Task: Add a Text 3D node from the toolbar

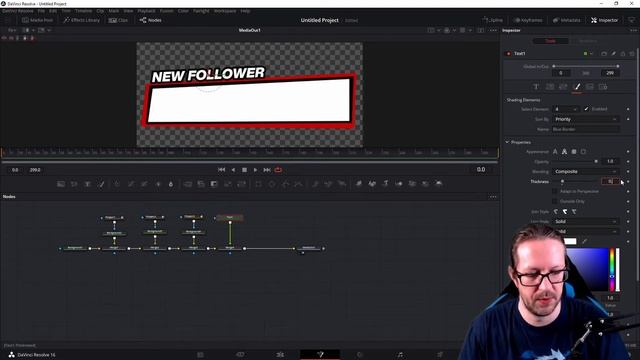Action: coord(385,184)
